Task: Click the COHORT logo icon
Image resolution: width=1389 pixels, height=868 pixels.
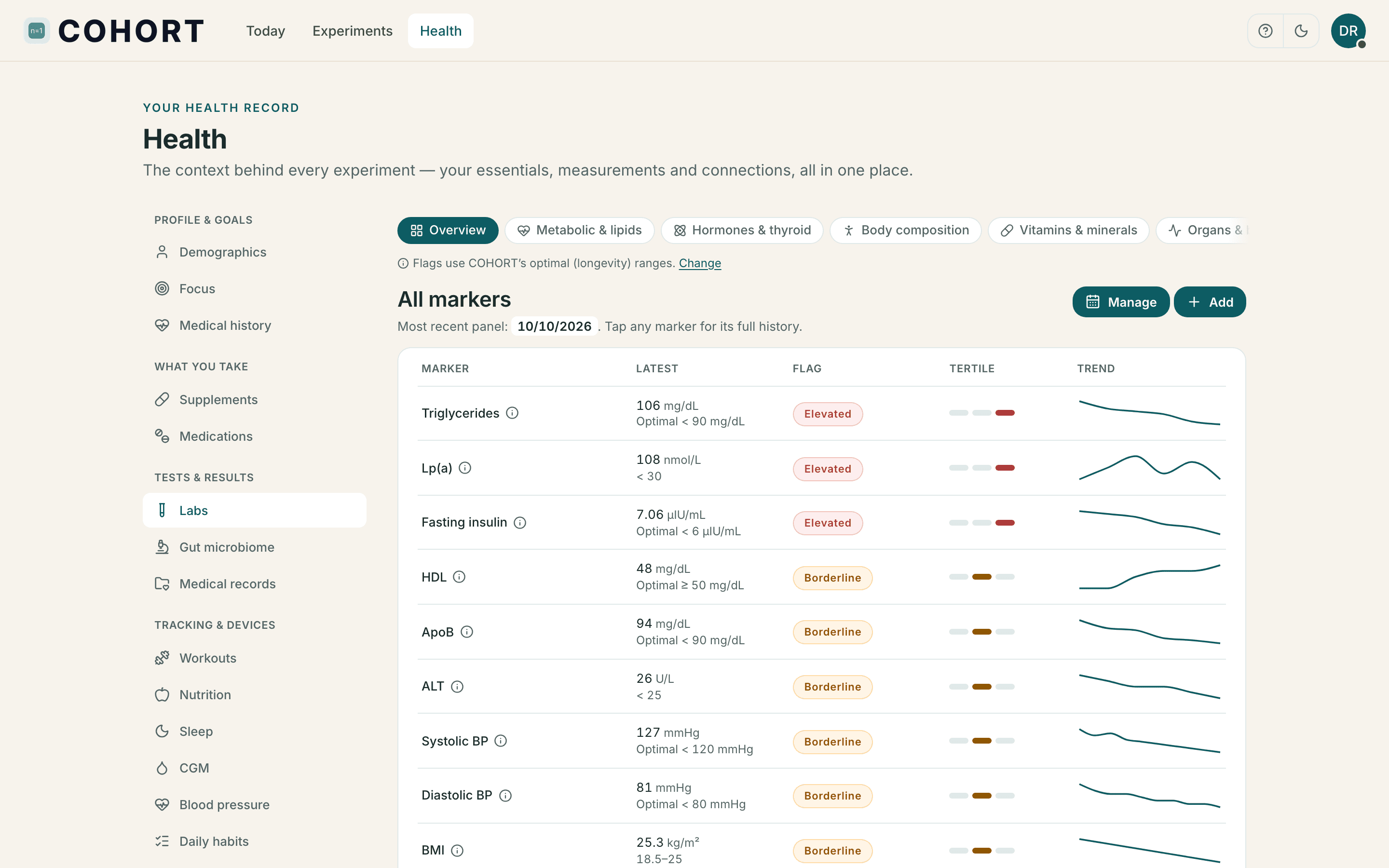Action: click(x=37, y=31)
